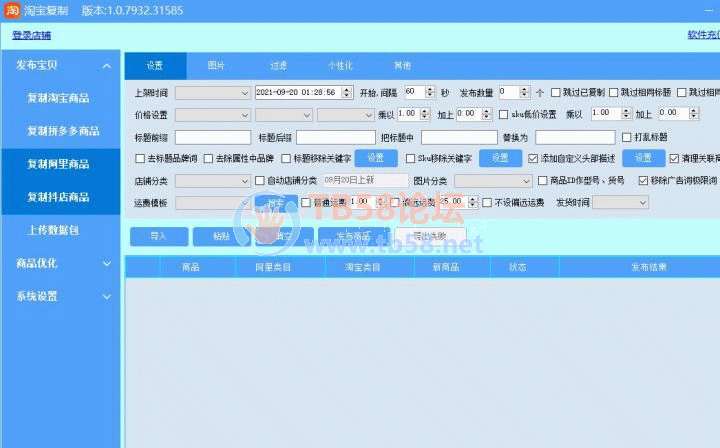This screenshot has width=720, height=448.
Task: Enable the 自动店铺分类 checkbox
Action: point(260,181)
